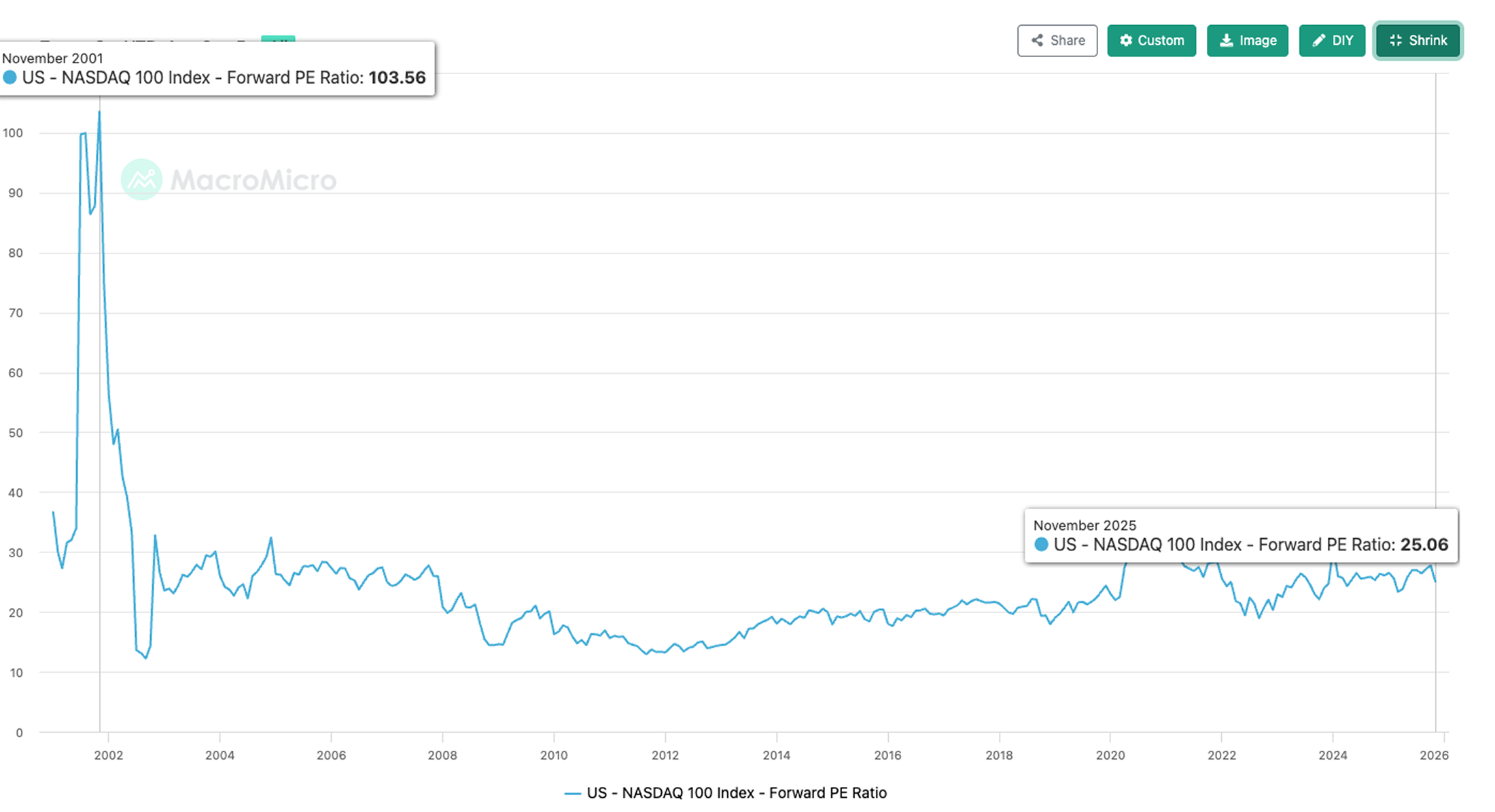Click the November 2001 tooltip date text
Image resolution: width=1495 pixels, height=812 pixels.
click(53, 58)
